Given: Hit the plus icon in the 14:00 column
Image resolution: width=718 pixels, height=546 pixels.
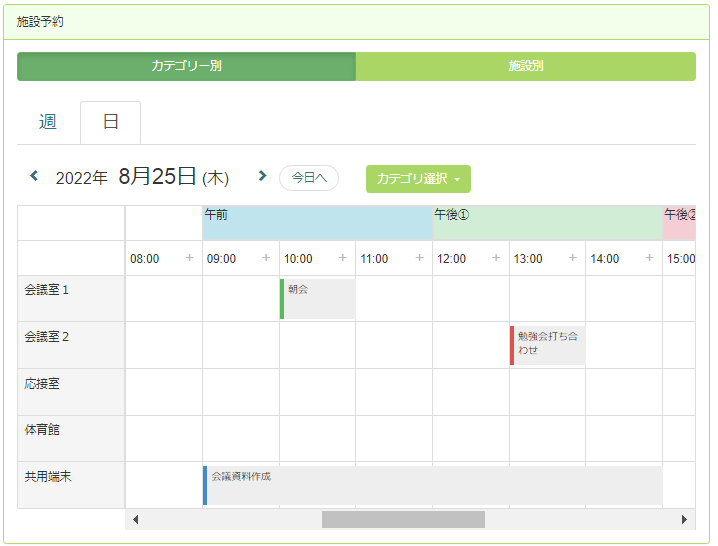Looking at the screenshot, I should coord(650,258).
